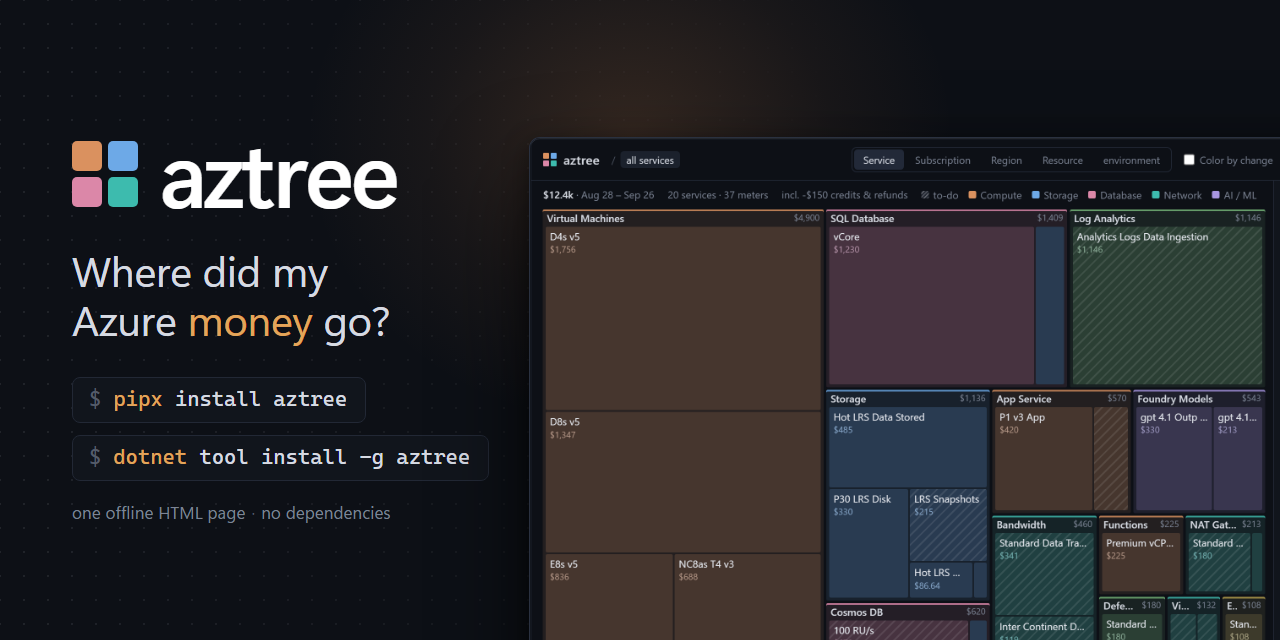This screenshot has width=1280, height=640.
Task: Switch to the environment tab
Action: [x=1131, y=160]
